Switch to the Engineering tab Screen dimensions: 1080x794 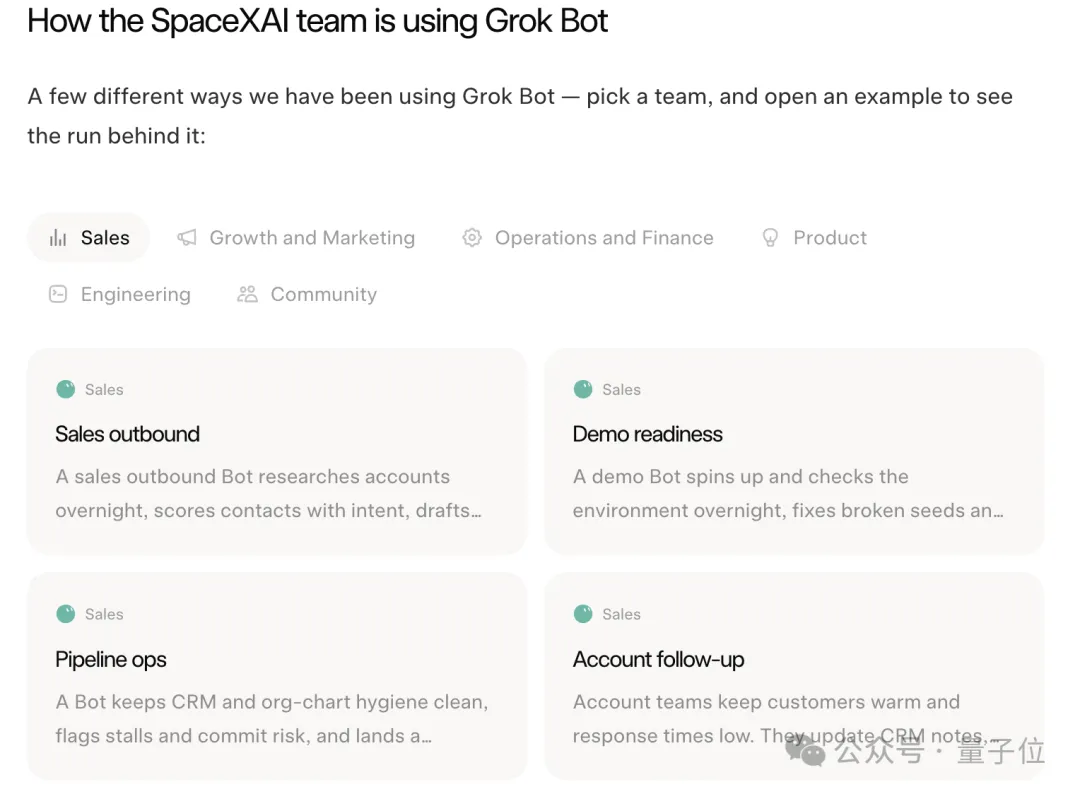click(136, 295)
